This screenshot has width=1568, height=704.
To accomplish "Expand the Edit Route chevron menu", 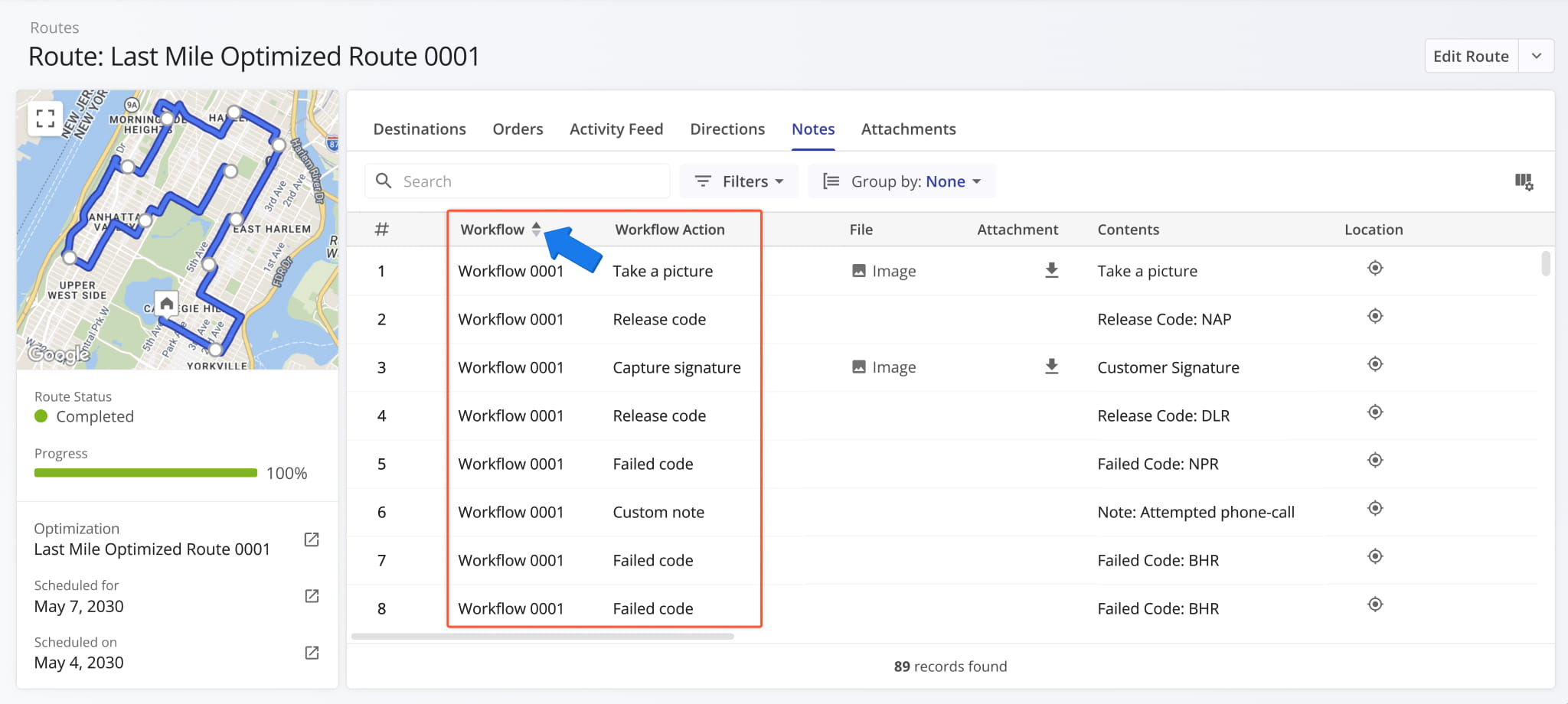I will point(1536,57).
